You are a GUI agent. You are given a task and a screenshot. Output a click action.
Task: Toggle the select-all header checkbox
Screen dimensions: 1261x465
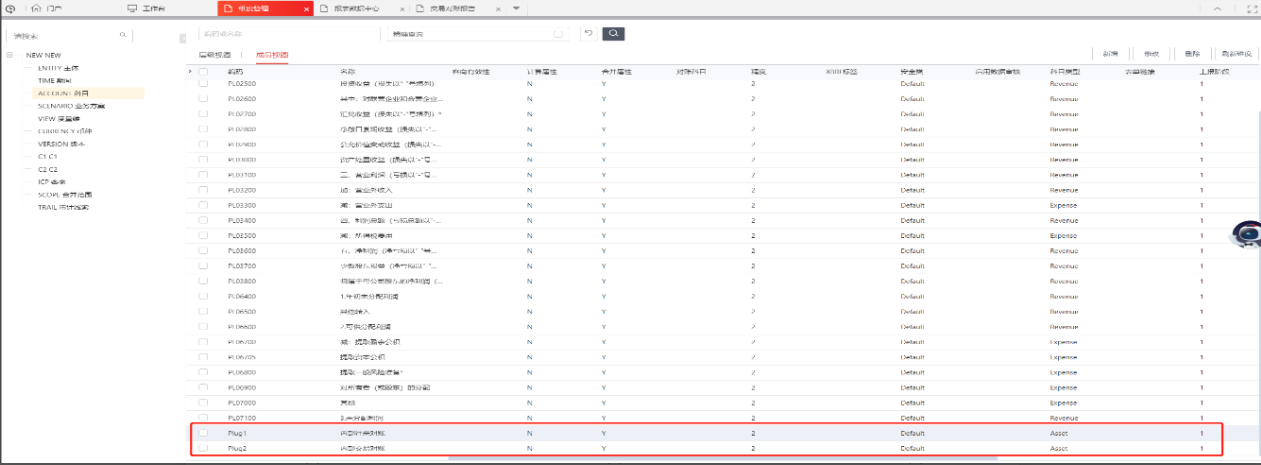click(203, 72)
